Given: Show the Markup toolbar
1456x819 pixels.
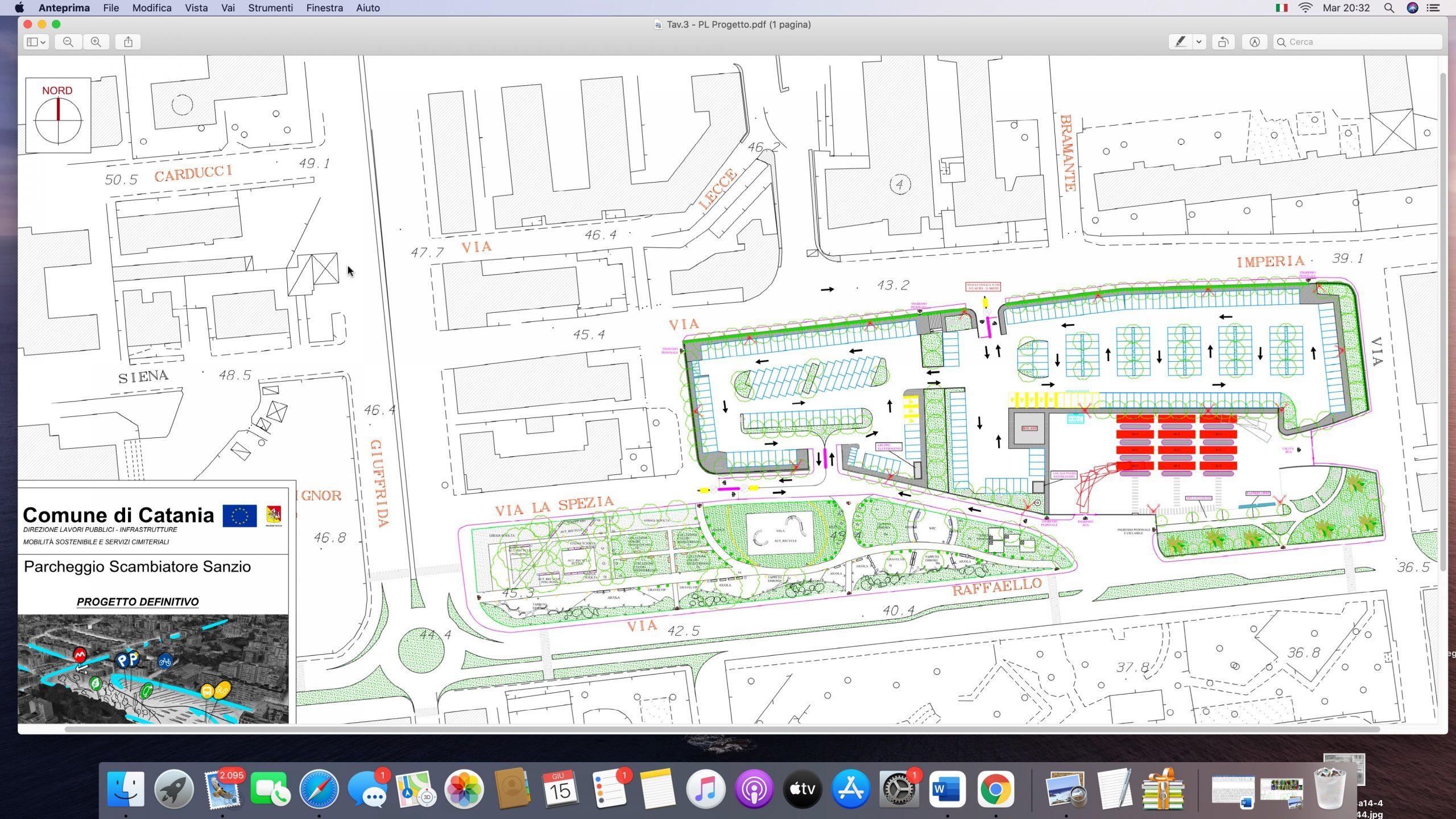Looking at the screenshot, I should click(x=1255, y=42).
